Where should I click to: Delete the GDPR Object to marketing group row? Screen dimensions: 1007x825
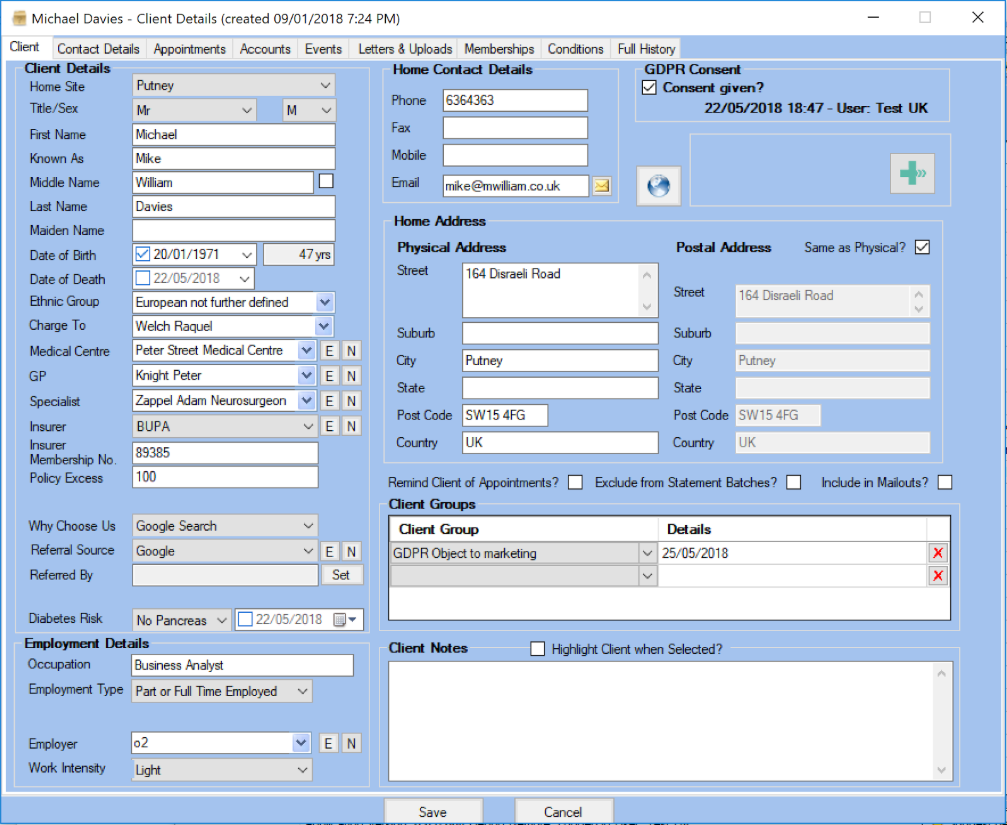click(x=937, y=553)
